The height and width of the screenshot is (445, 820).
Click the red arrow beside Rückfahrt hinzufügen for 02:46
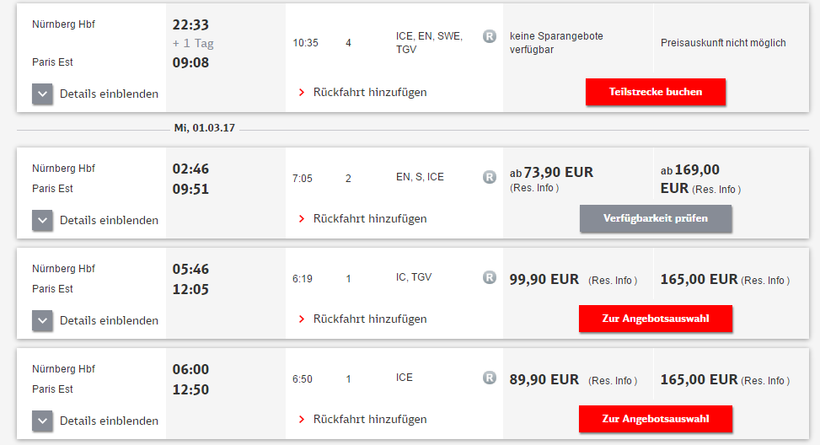tap(301, 219)
